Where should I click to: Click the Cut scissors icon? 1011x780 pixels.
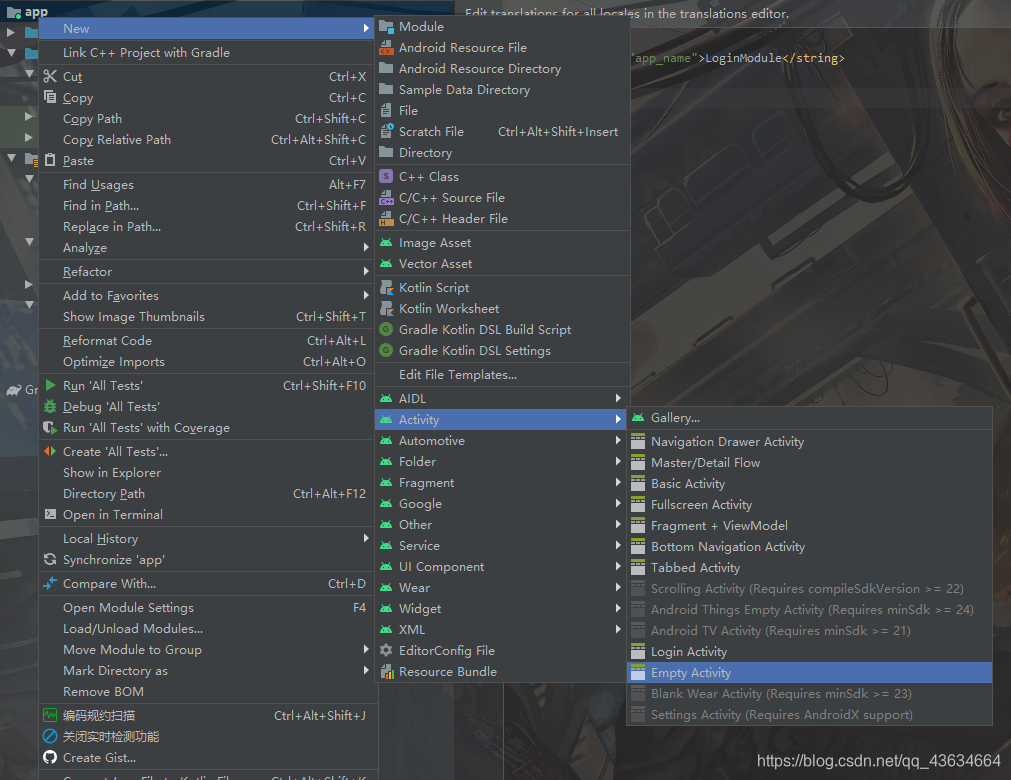[x=50, y=77]
